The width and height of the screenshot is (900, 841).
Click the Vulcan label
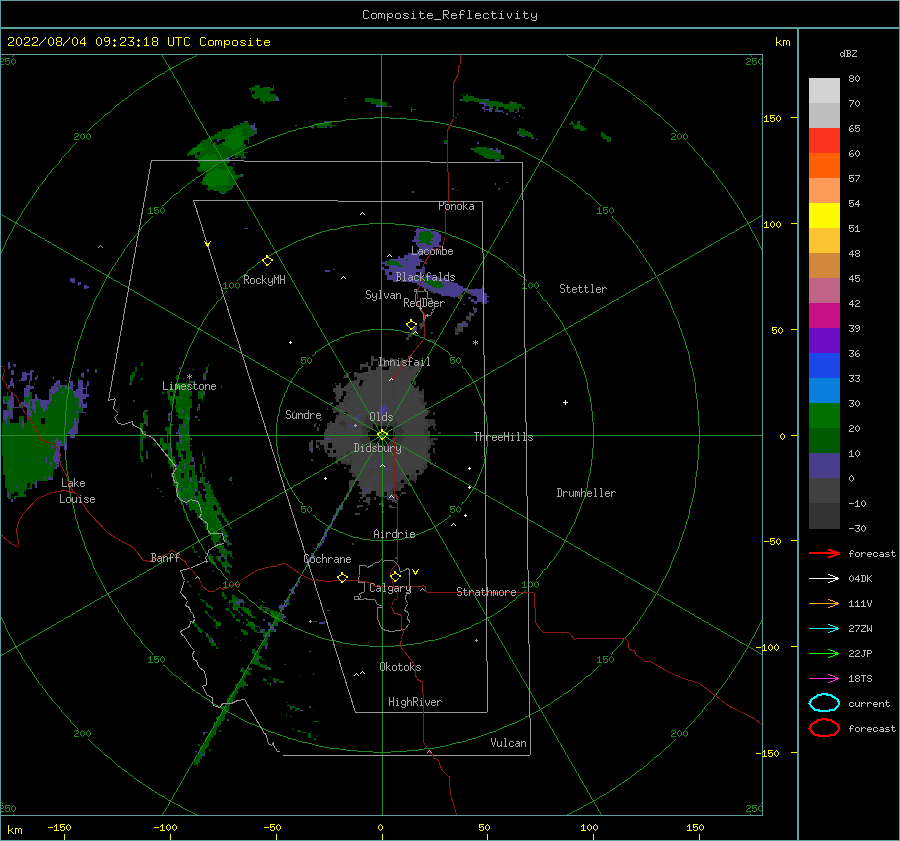click(x=508, y=743)
